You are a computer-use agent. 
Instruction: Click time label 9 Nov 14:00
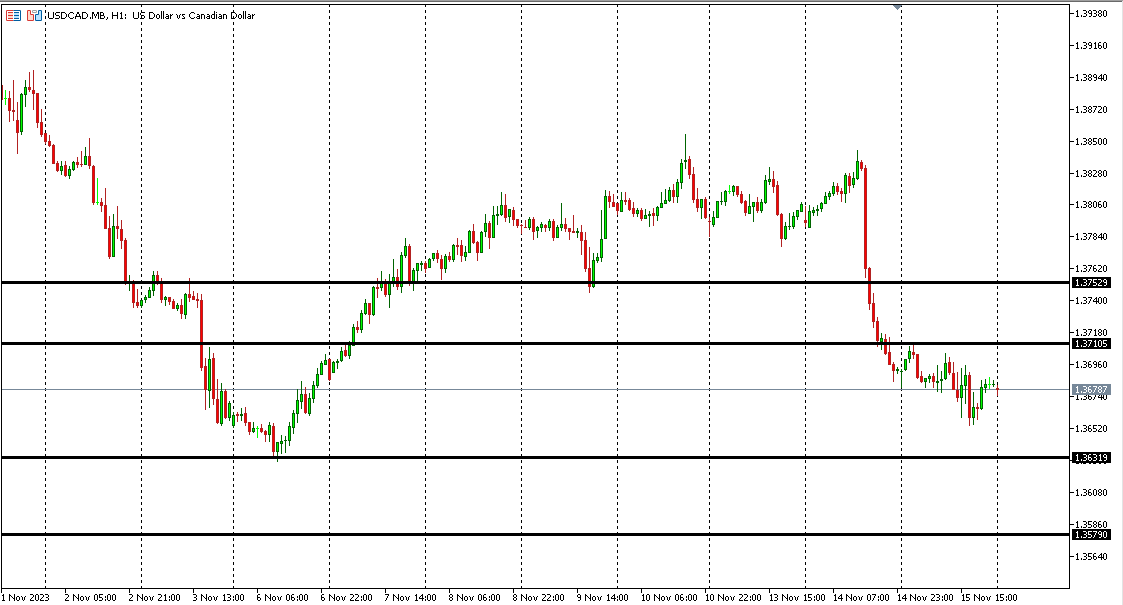[x=602, y=598]
